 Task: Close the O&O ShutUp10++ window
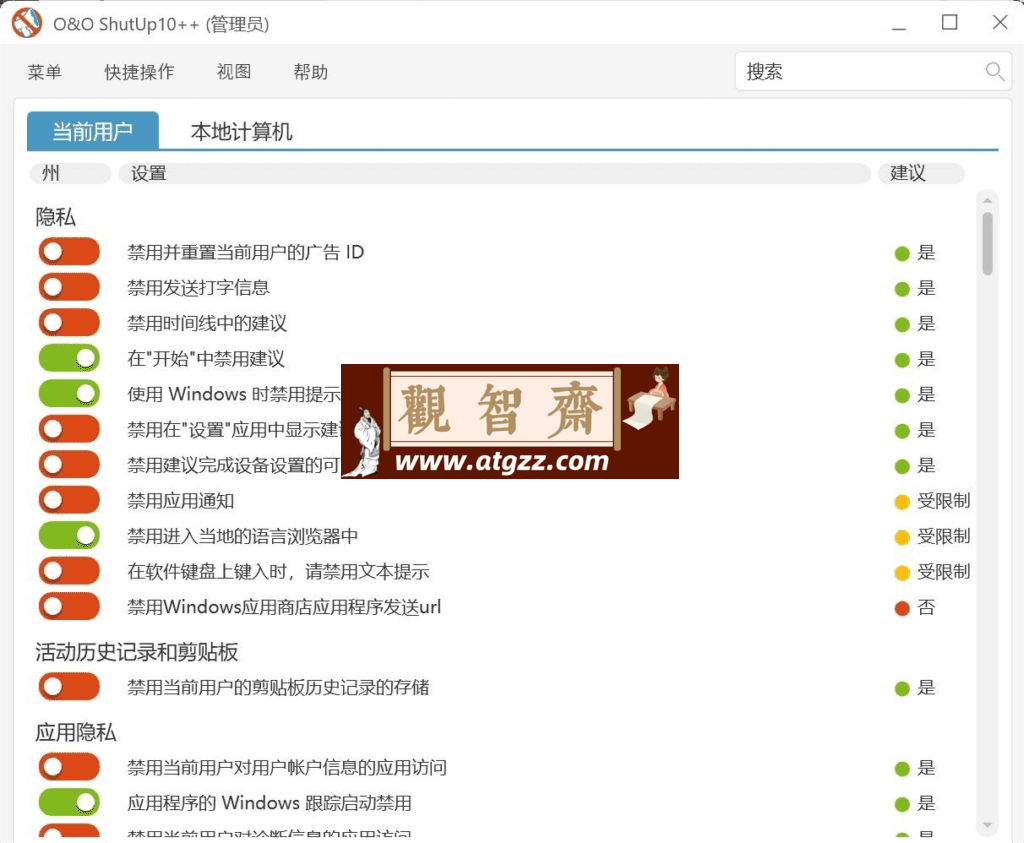coord(1000,23)
